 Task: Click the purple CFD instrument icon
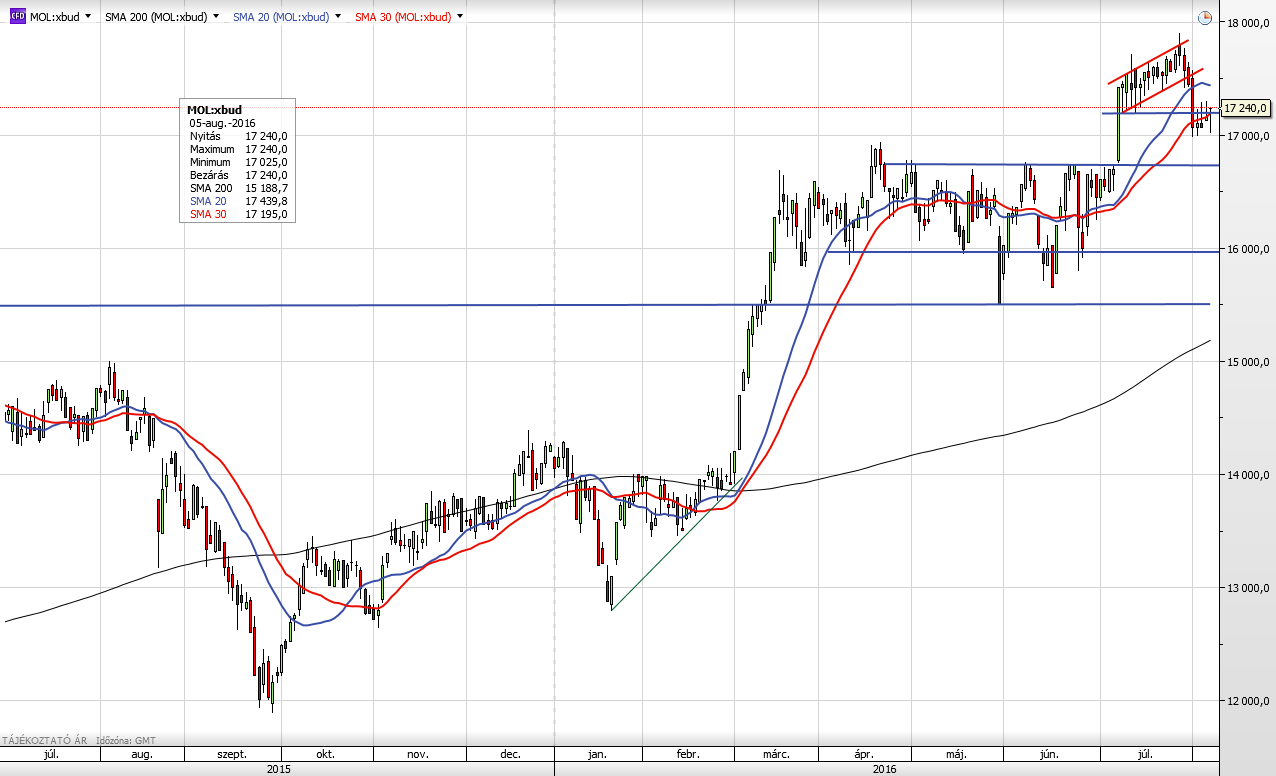[18, 17]
